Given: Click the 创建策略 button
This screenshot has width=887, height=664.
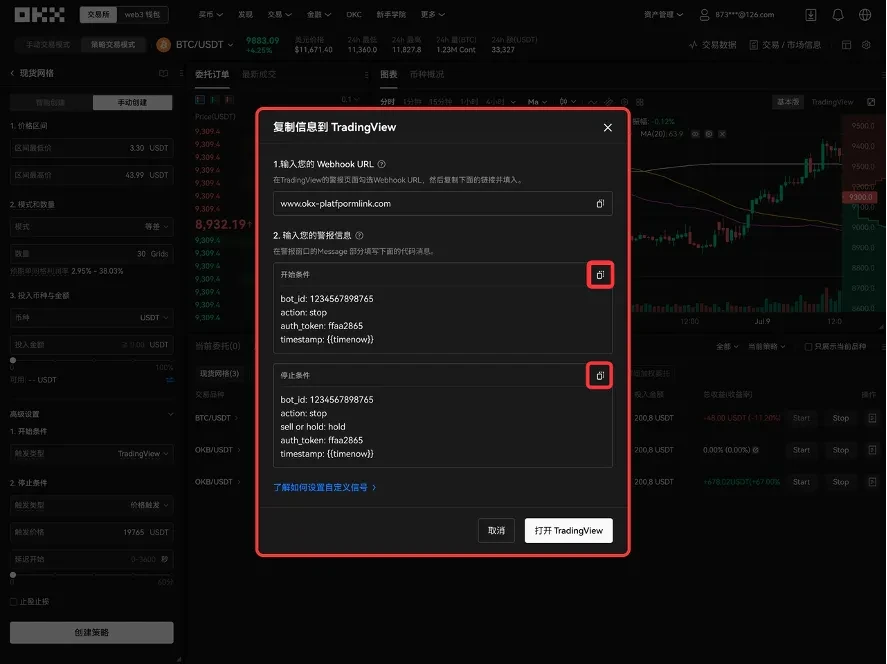Looking at the screenshot, I should click(92, 632).
